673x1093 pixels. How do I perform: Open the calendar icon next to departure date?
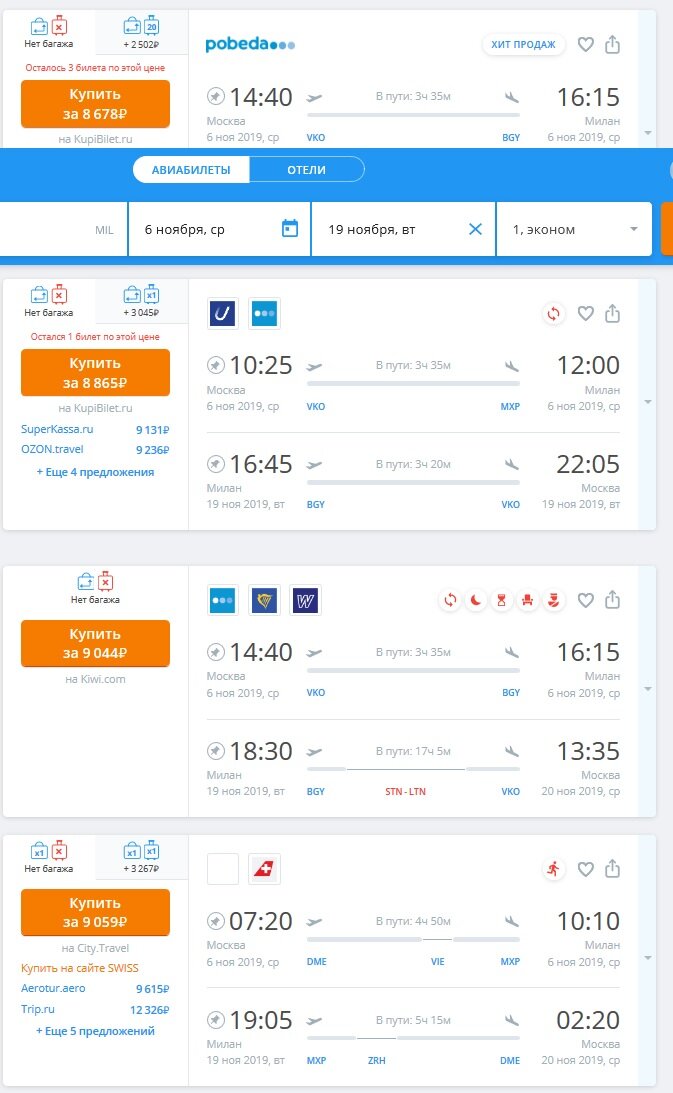tap(288, 228)
